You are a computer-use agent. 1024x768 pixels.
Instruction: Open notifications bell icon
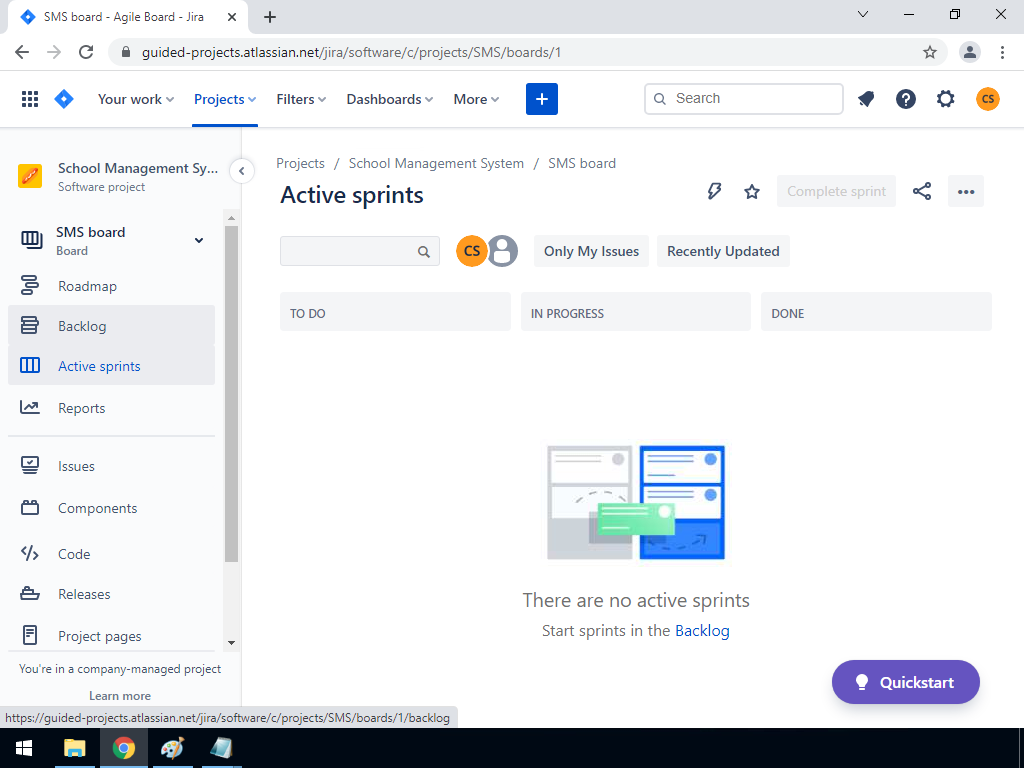tap(866, 99)
